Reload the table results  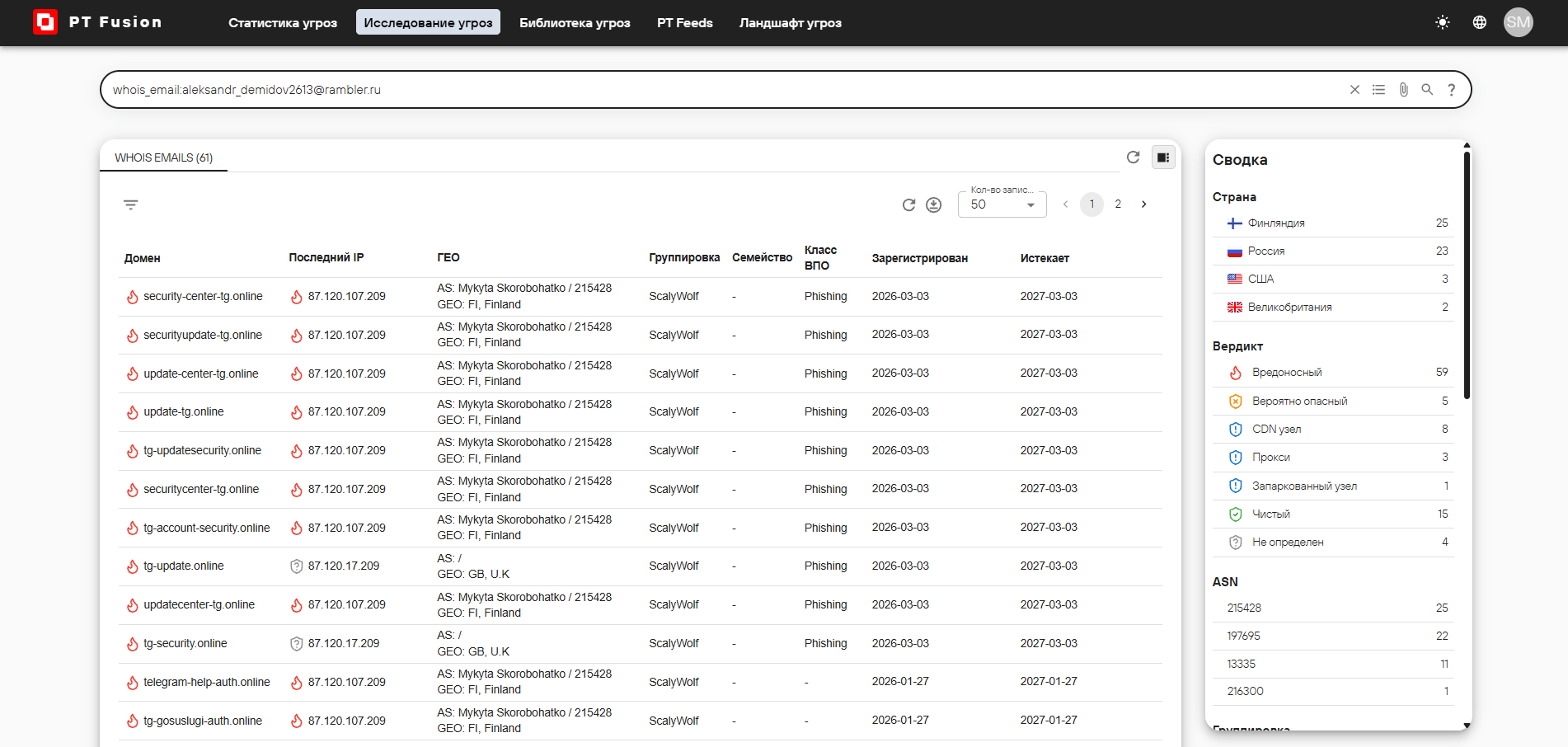coord(908,204)
